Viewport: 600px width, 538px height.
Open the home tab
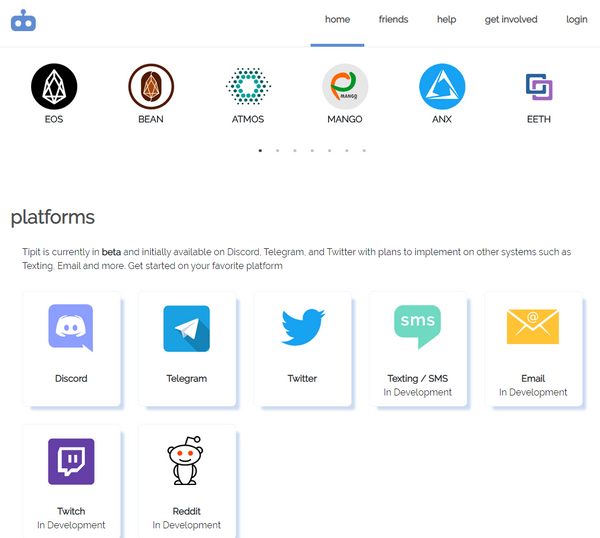point(337,20)
